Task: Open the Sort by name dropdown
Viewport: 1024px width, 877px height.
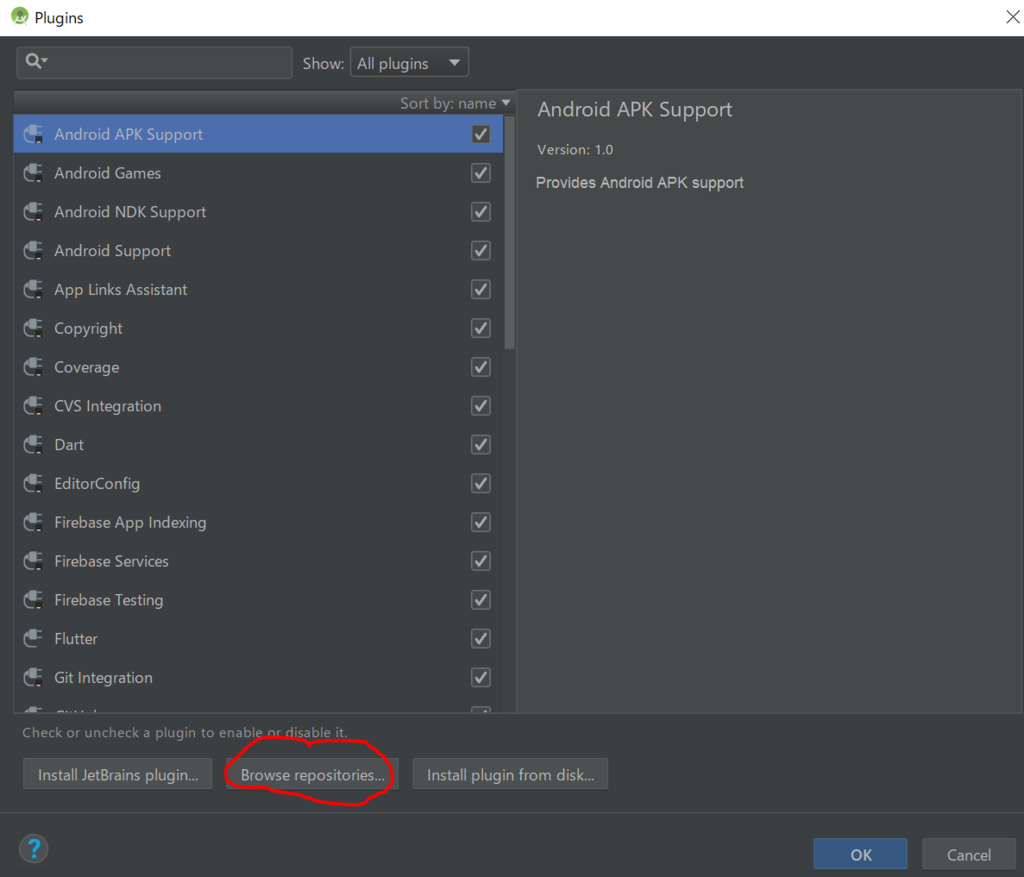Action: coord(455,103)
